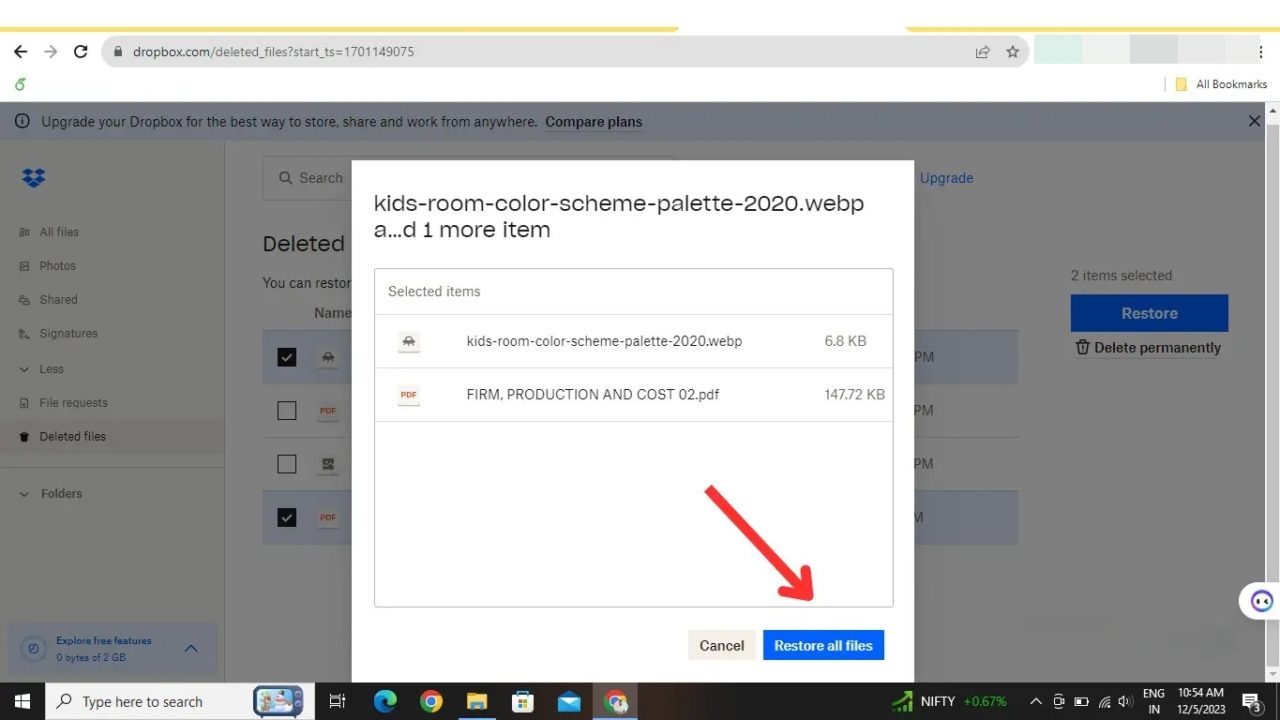Open the browser's three-dot menu
Viewport: 1280px width, 720px height.
1261,51
